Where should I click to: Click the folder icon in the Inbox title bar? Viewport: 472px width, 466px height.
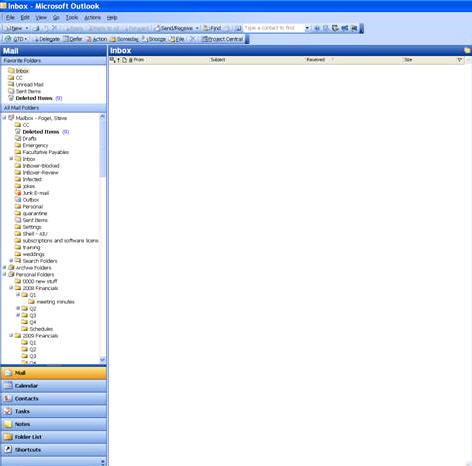467,51
